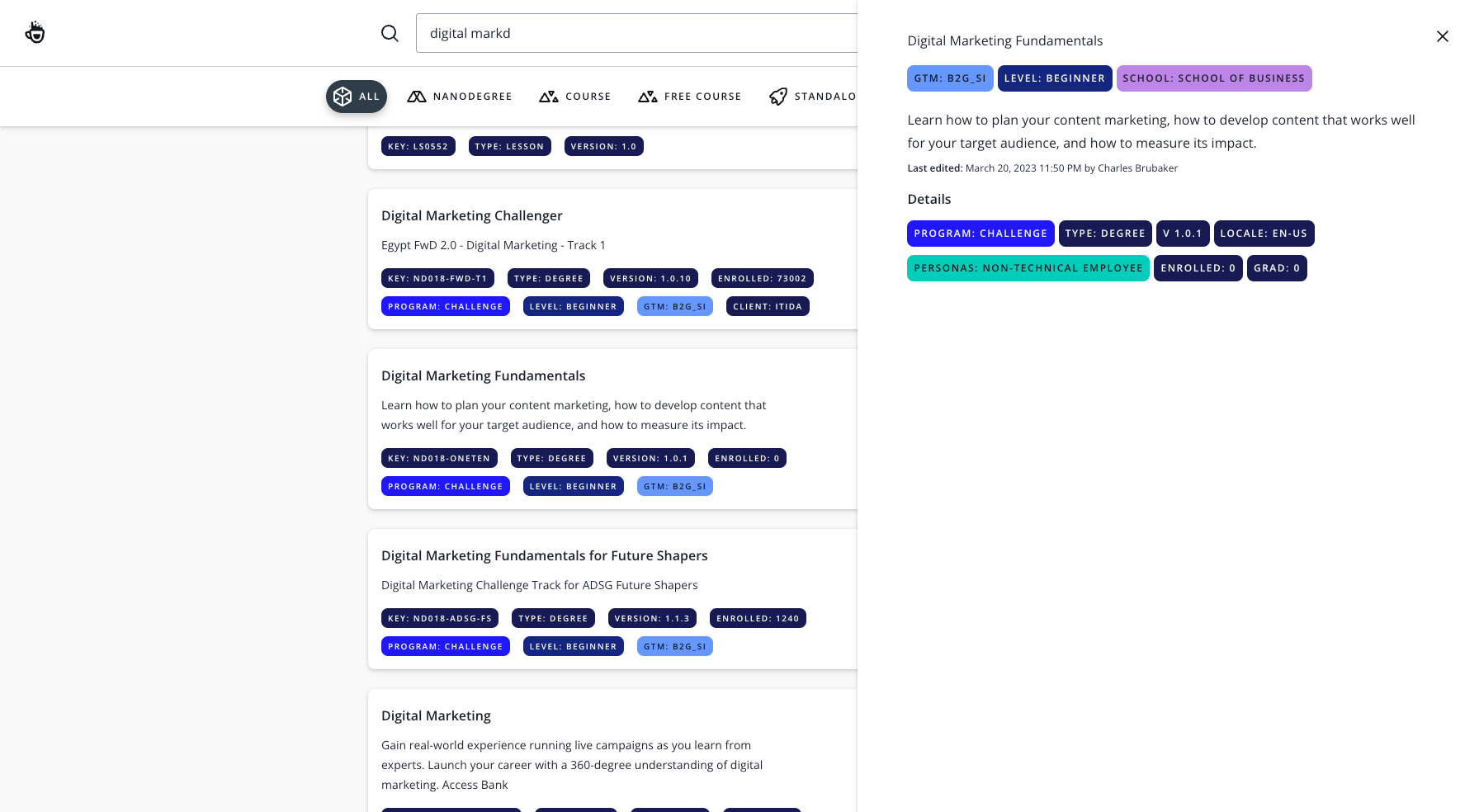This screenshot has height=812, width=1479.
Task: Click the Client: ITIDA tag
Action: 768,306
